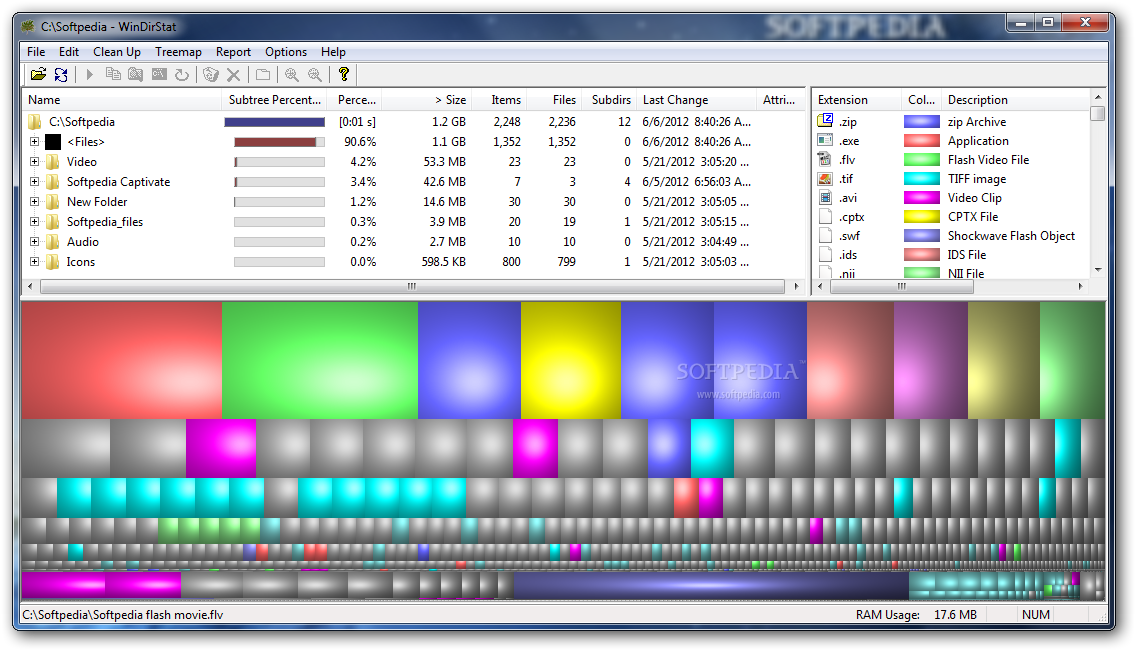This screenshot has height=651, width=1136.
Task: Sort by the Size column header
Action: (x=426, y=100)
